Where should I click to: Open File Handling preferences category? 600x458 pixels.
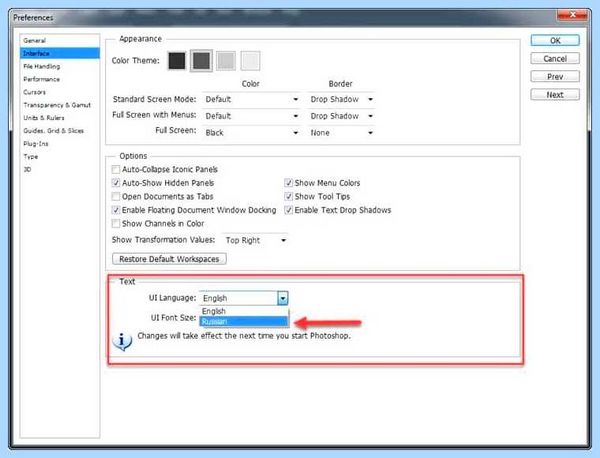point(60,66)
